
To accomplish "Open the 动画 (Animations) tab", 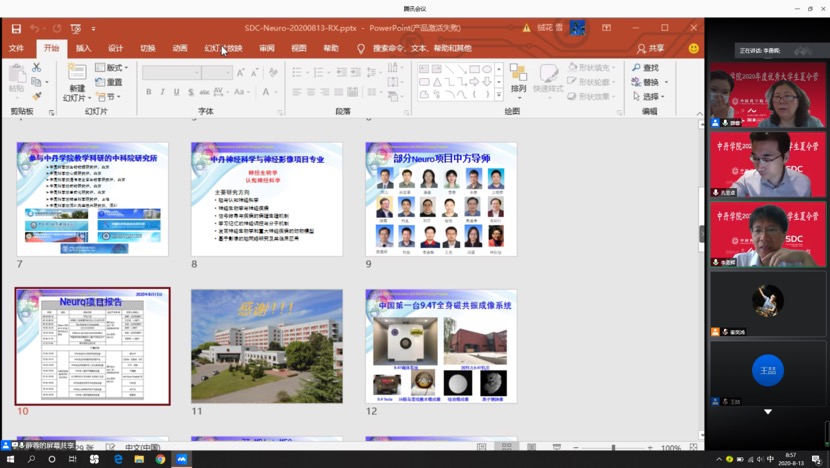I will coord(180,48).
